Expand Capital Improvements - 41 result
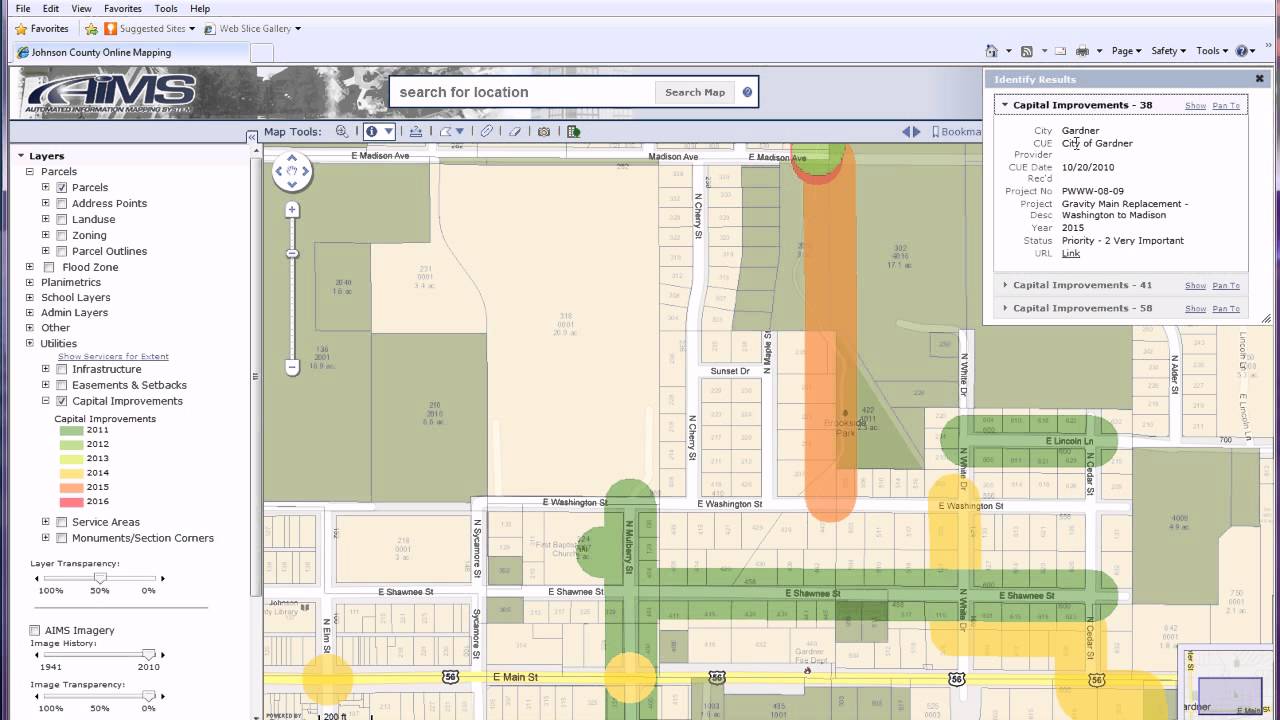This screenshot has height=720, width=1280. tap(1005, 285)
